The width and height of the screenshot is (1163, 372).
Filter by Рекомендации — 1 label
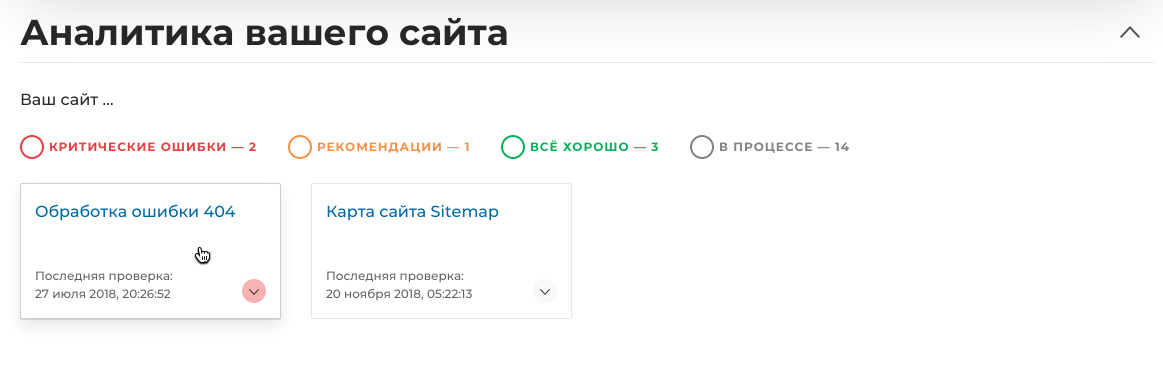394,147
